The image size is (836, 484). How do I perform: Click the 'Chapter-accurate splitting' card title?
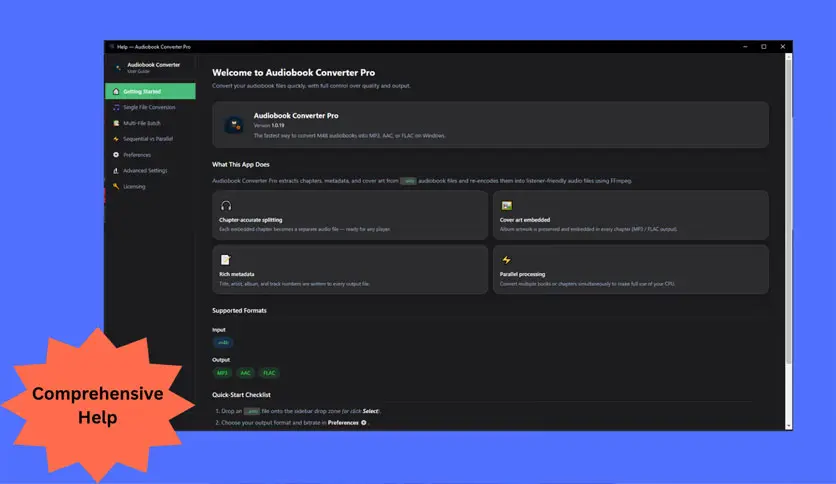[x=251, y=220]
